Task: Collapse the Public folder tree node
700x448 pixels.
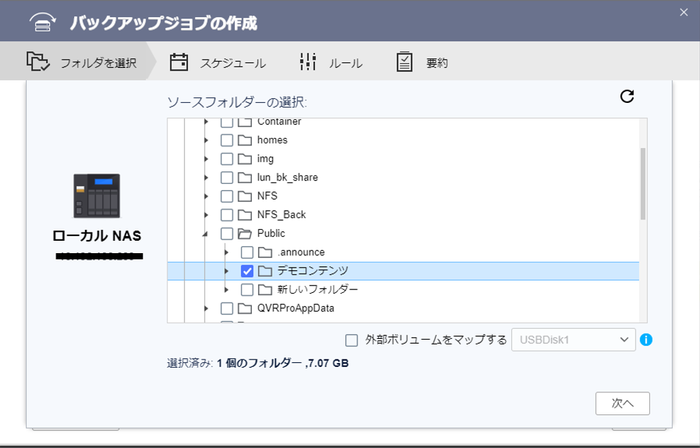Action: [x=207, y=234]
